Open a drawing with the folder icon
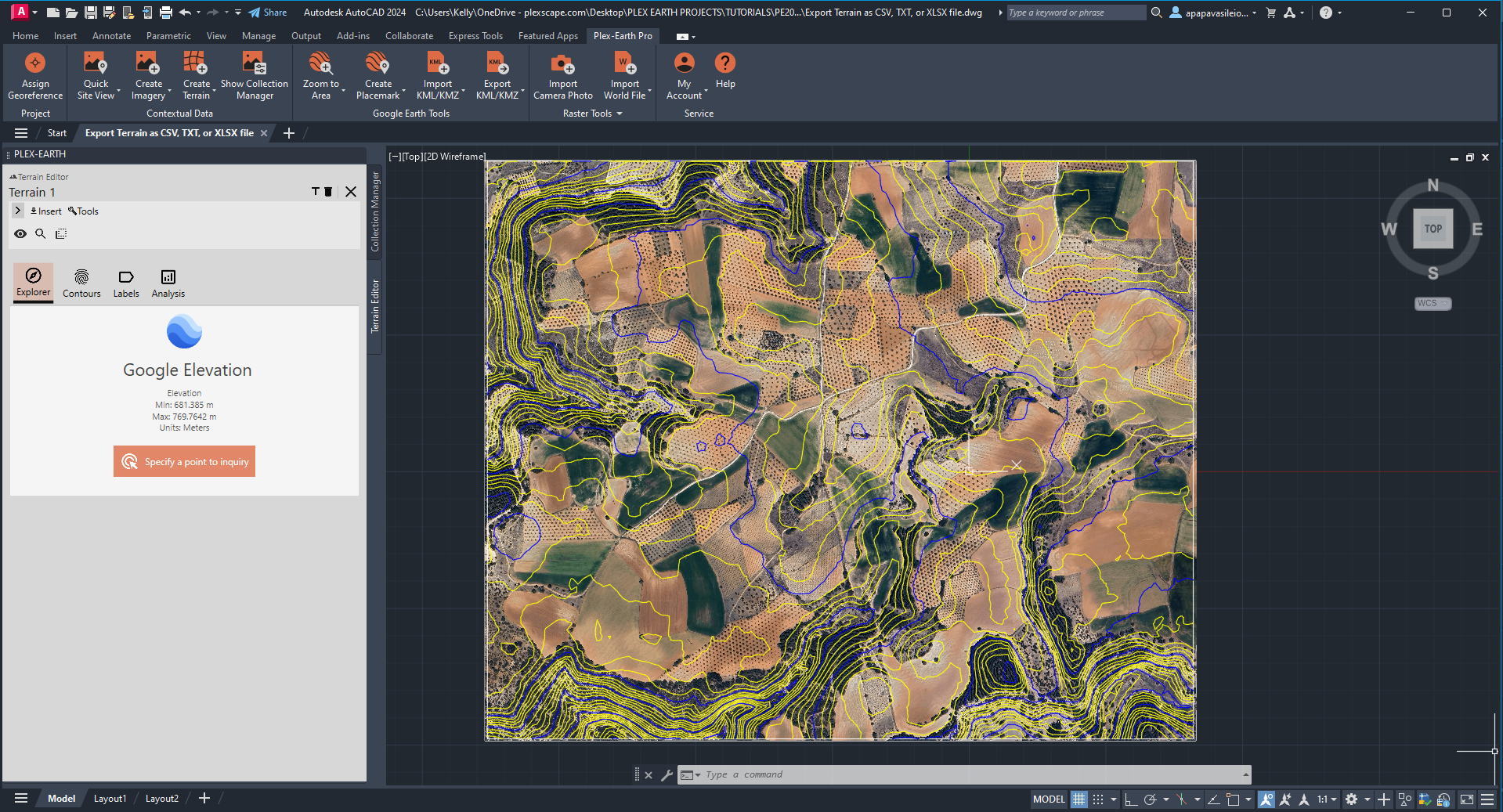Viewport: 1503px width, 812px height. tap(71, 13)
